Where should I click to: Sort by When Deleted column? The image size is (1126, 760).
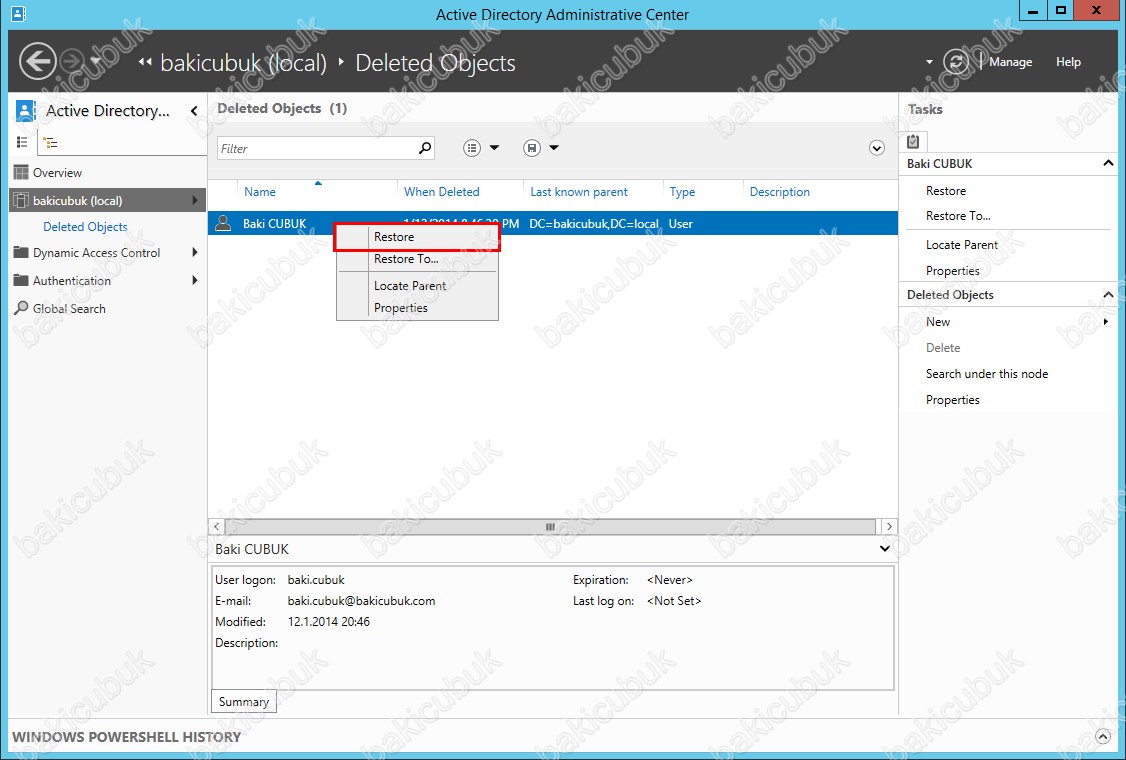[x=442, y=192]
